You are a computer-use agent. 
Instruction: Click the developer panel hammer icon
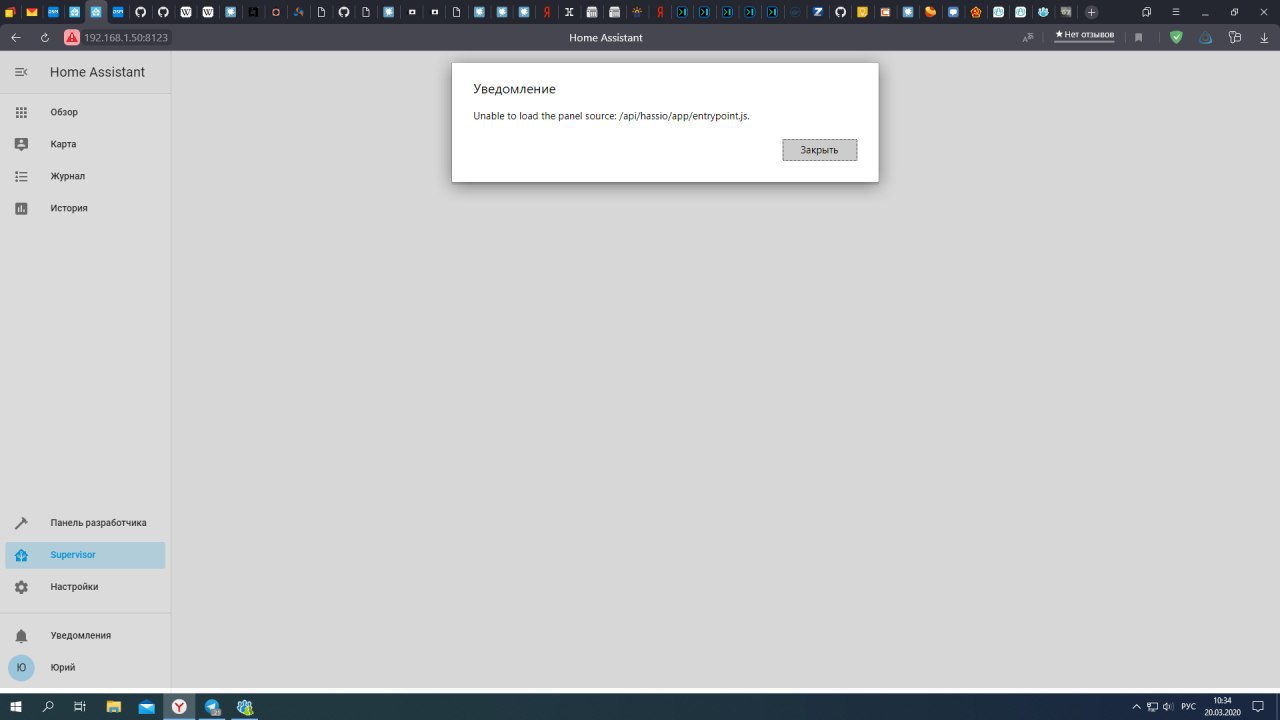click(21, 523)
